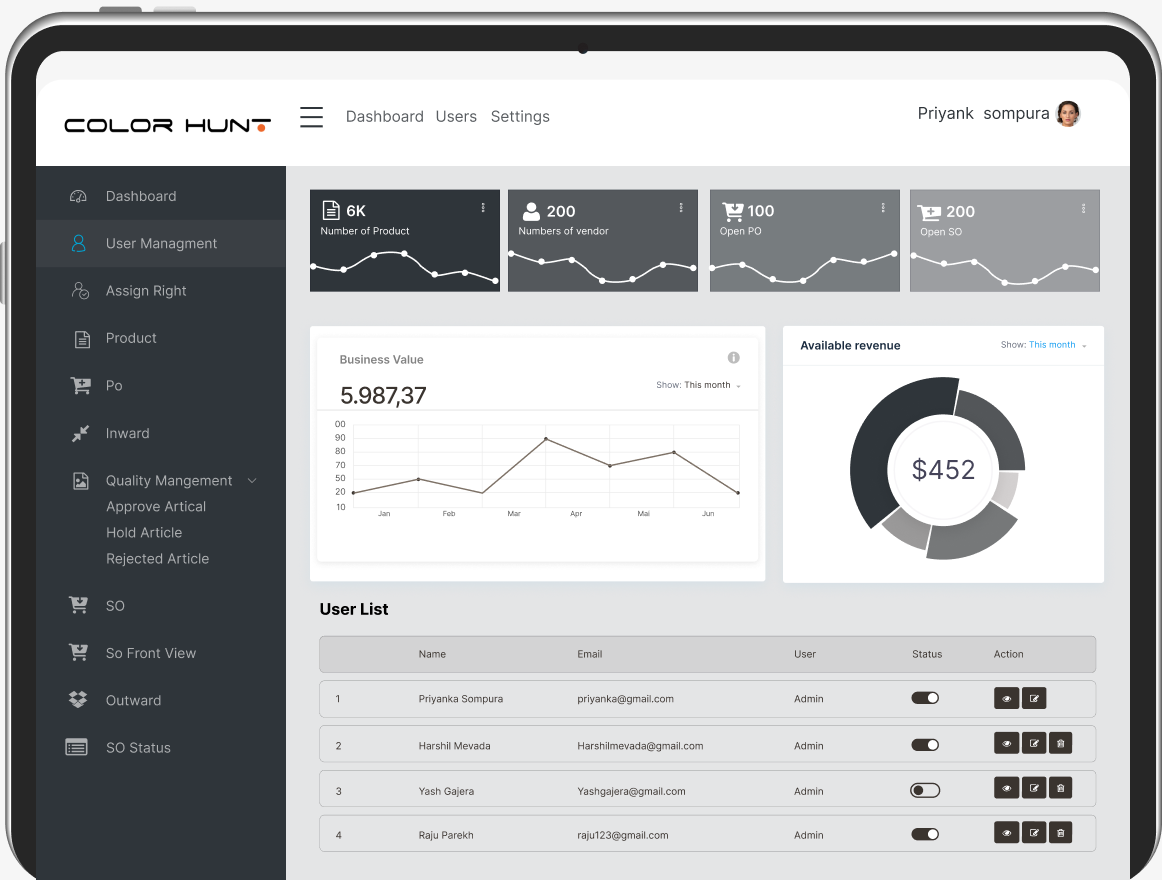Click the Business Value info icon

point(734,358)
